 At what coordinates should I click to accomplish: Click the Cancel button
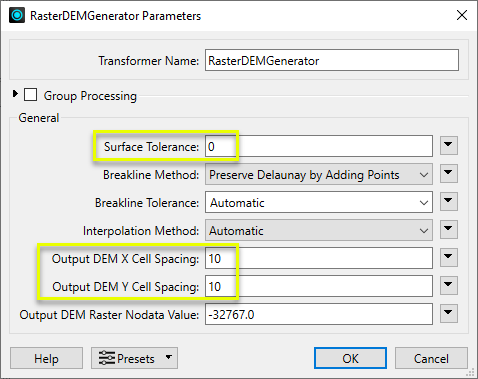point(431,358)
